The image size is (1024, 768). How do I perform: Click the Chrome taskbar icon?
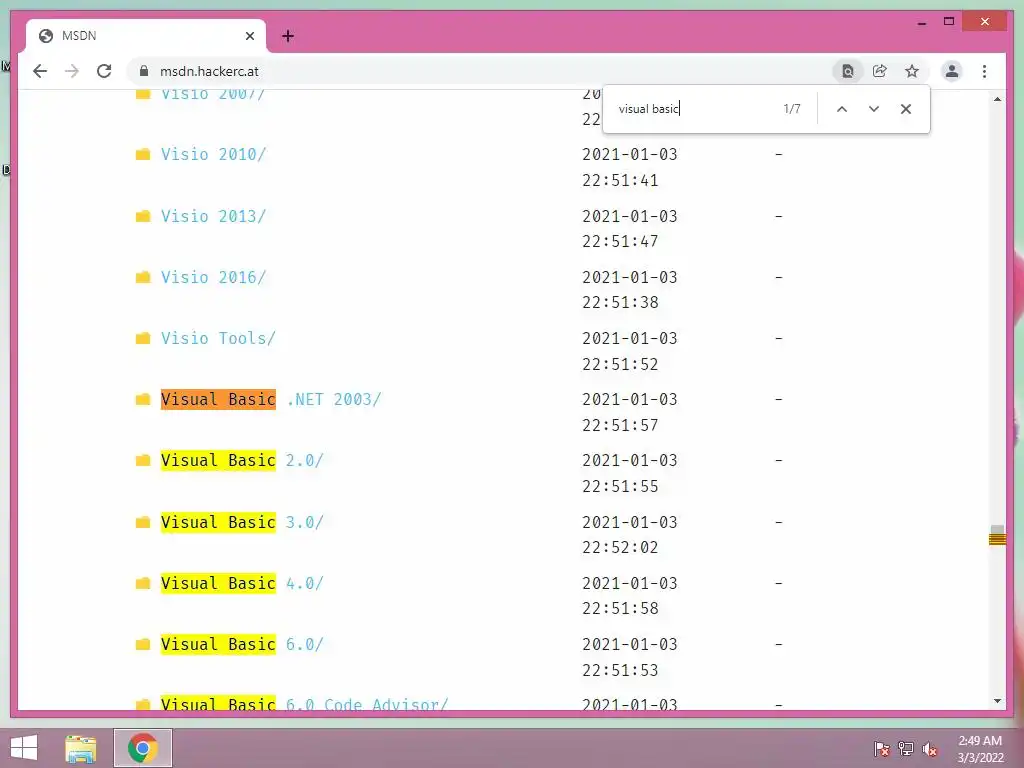tap(143, 748)
